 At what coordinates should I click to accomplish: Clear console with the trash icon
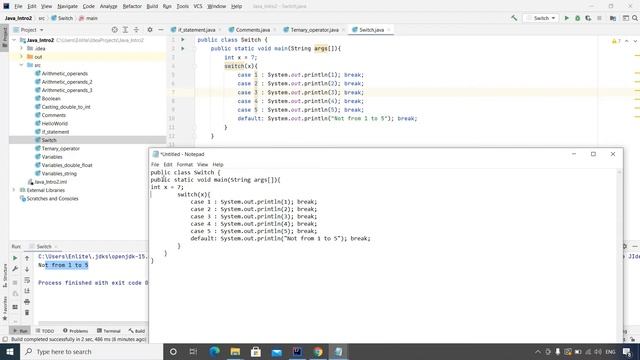pos(27,313)
